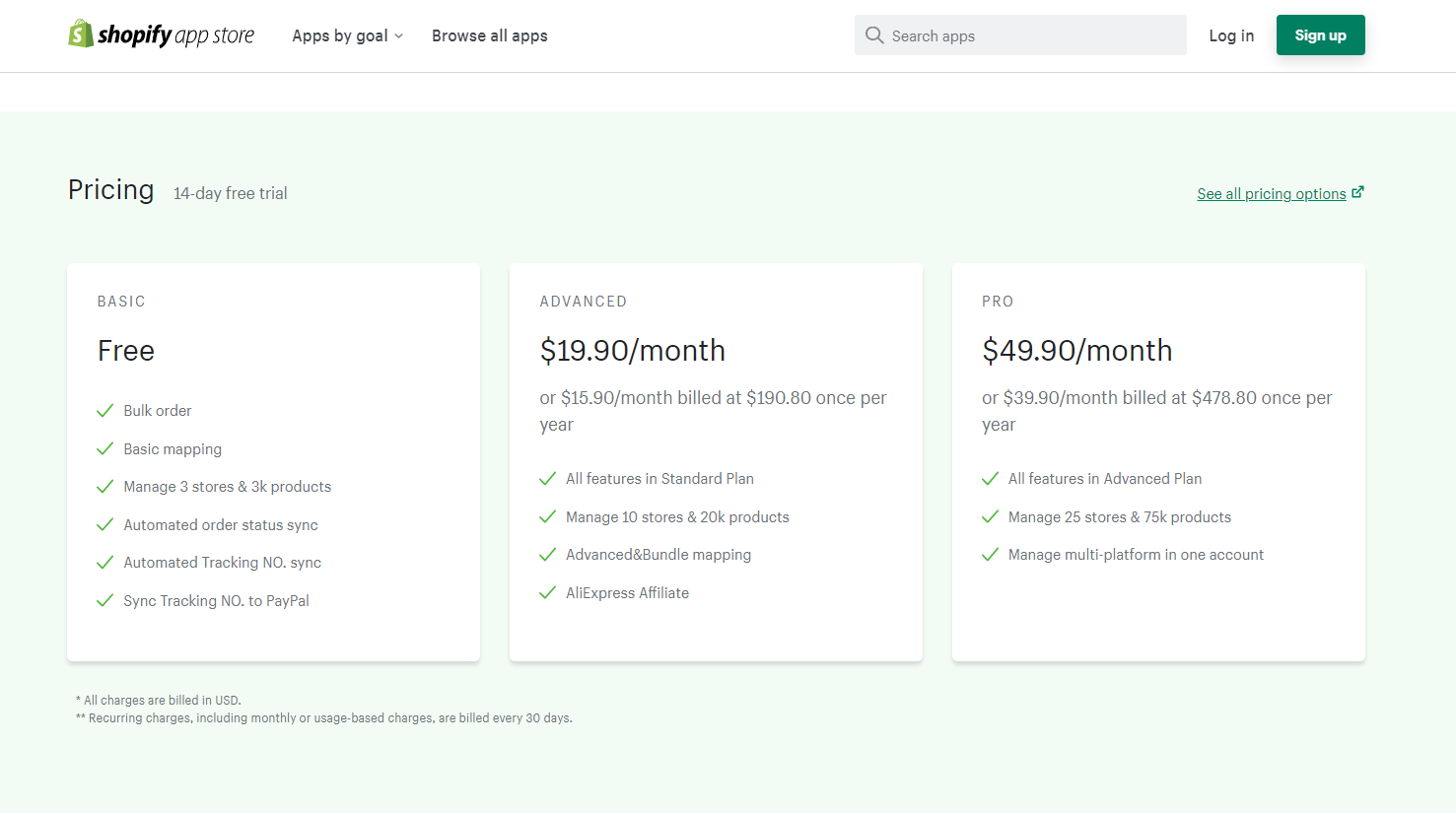1456x814 pixels.
Task: Open the Apps by goal dropdown
Action: coord(347,35)
